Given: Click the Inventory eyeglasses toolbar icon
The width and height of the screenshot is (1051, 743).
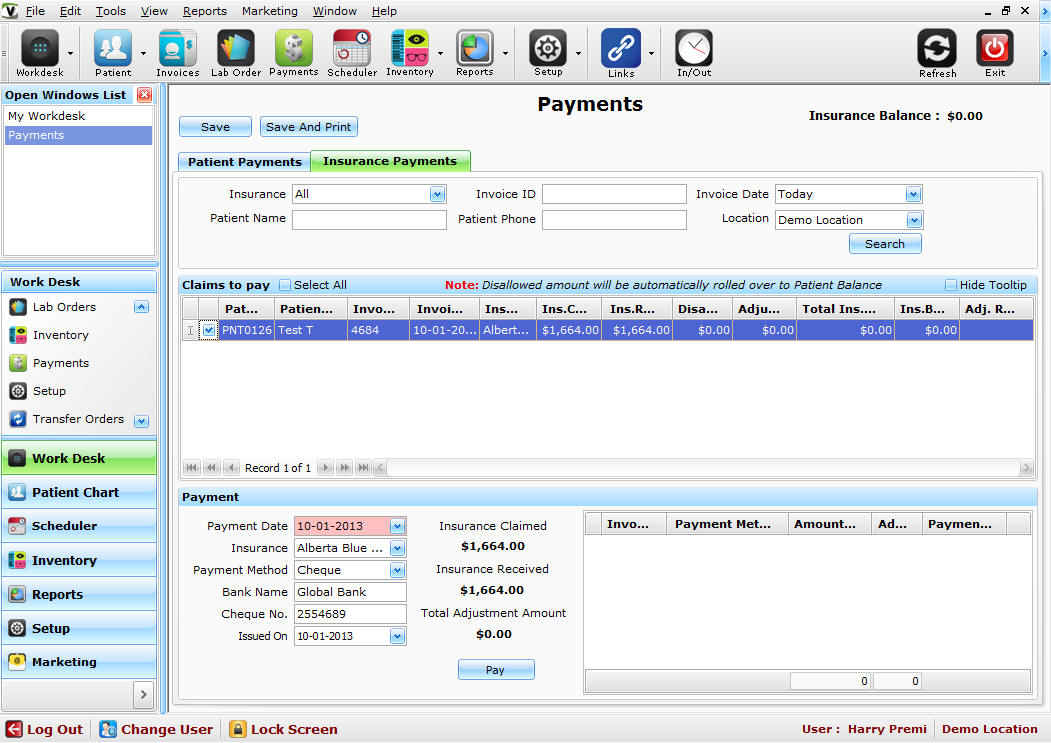Looking at the screenshot, I should 409,50.
